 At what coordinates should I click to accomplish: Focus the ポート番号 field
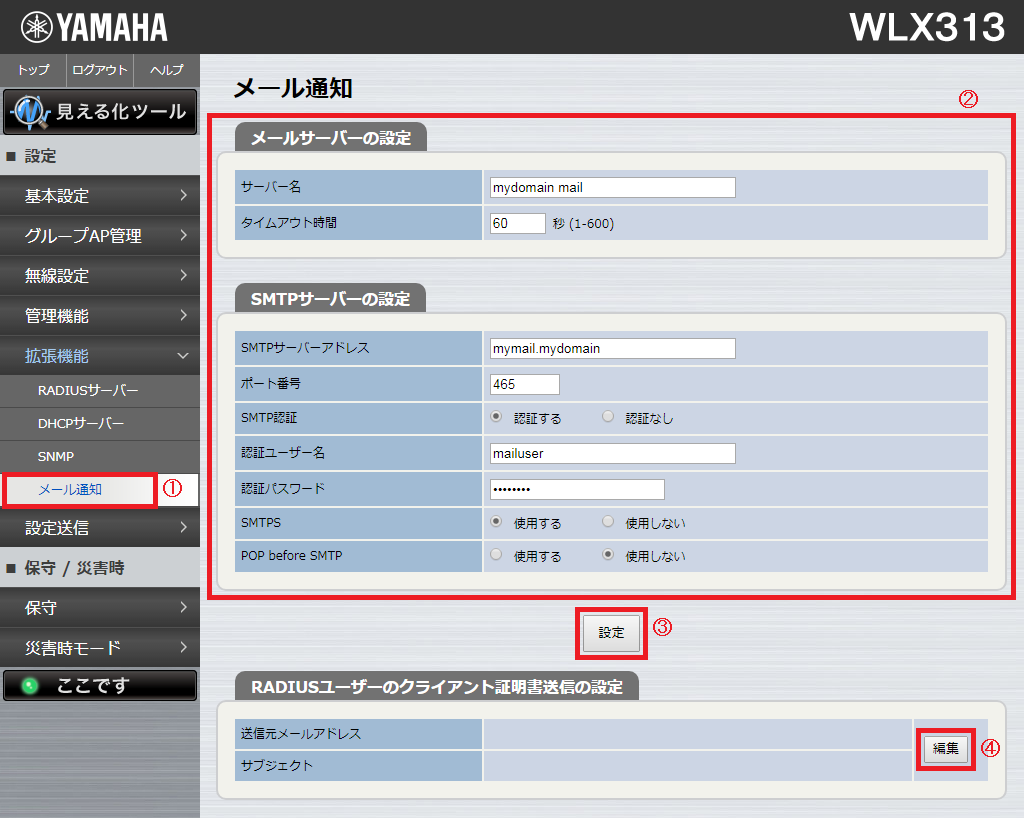pyautogui.click(x=525, y=384)
